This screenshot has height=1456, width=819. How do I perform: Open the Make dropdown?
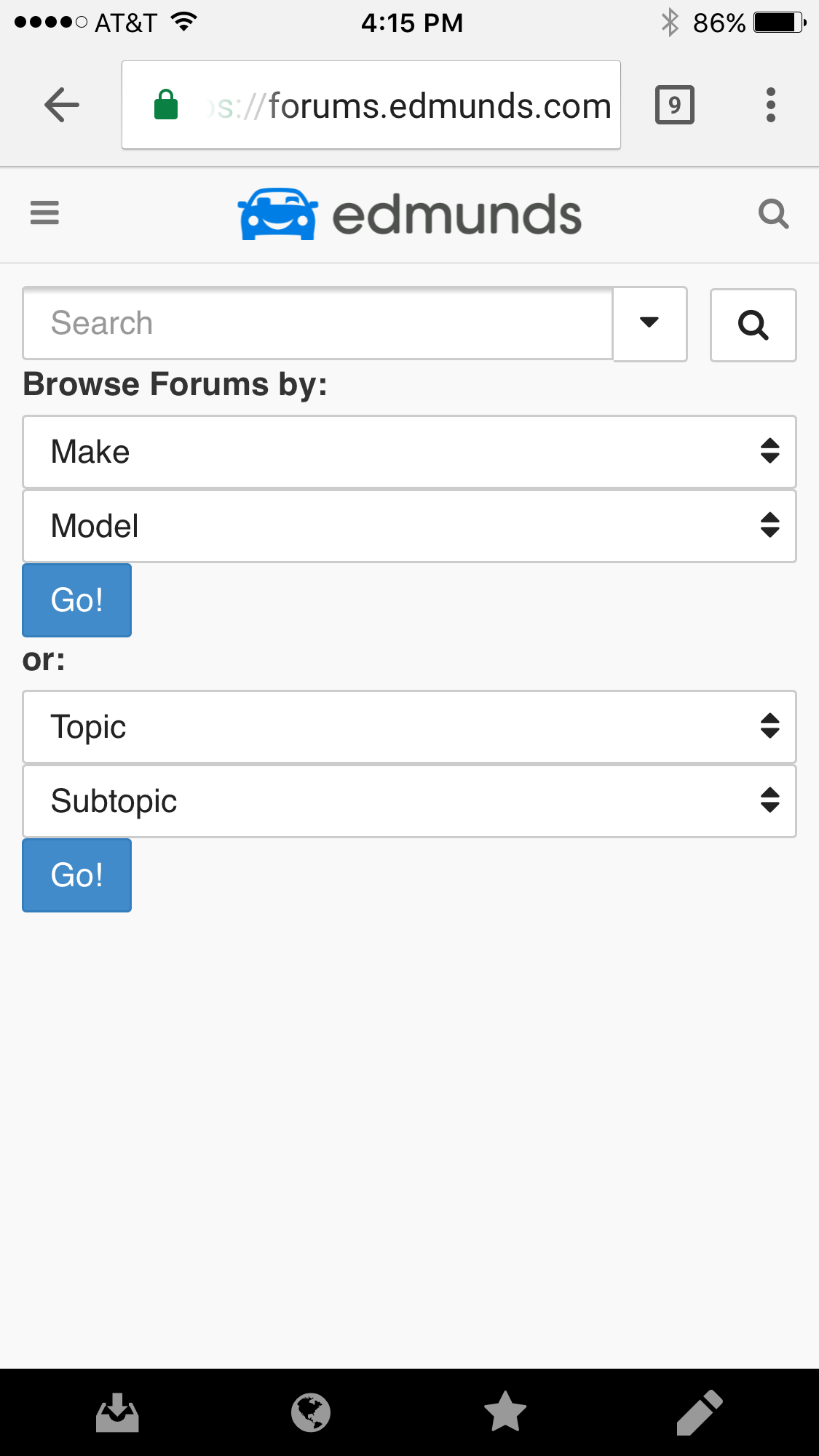409,452
